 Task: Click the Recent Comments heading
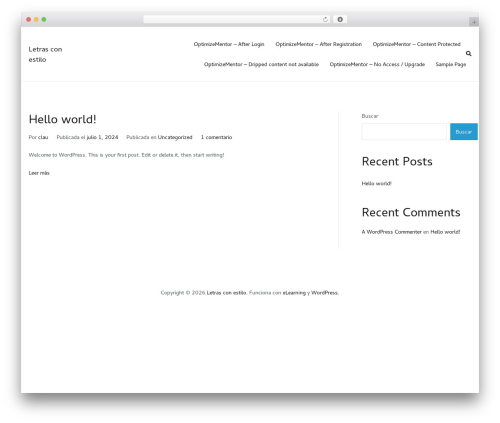[411, 213]
